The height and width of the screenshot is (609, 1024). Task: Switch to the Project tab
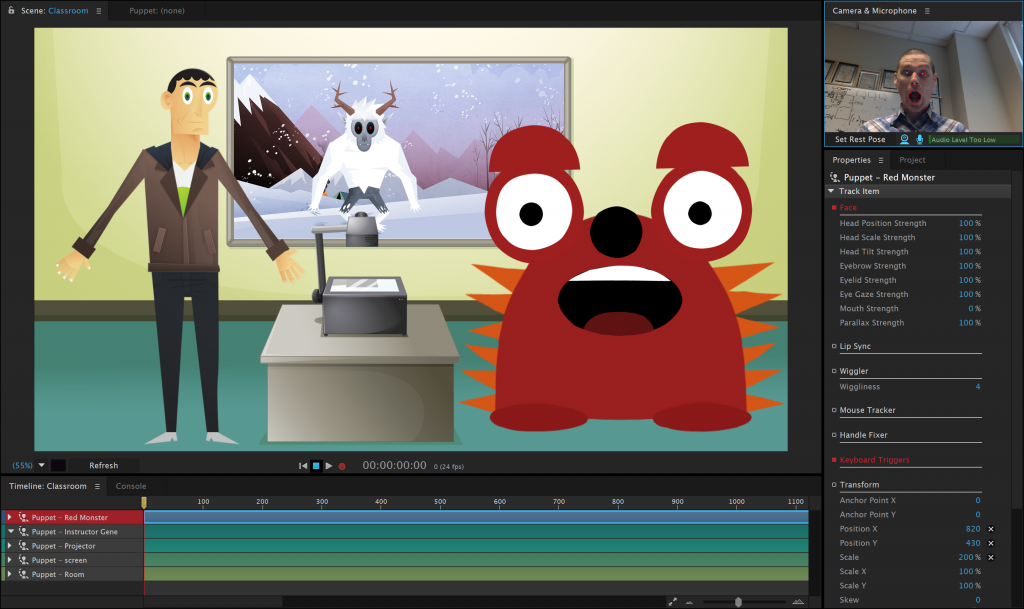coord(914,160)
